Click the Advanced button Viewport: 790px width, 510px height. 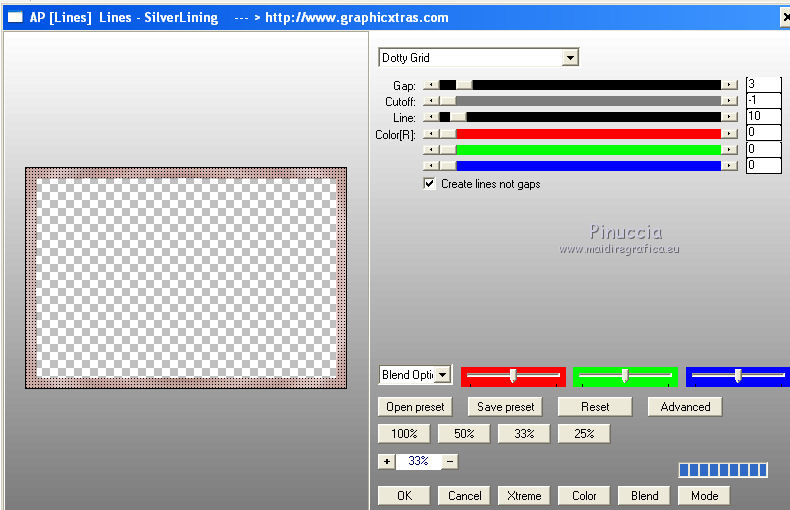click(x=685, y=407)
